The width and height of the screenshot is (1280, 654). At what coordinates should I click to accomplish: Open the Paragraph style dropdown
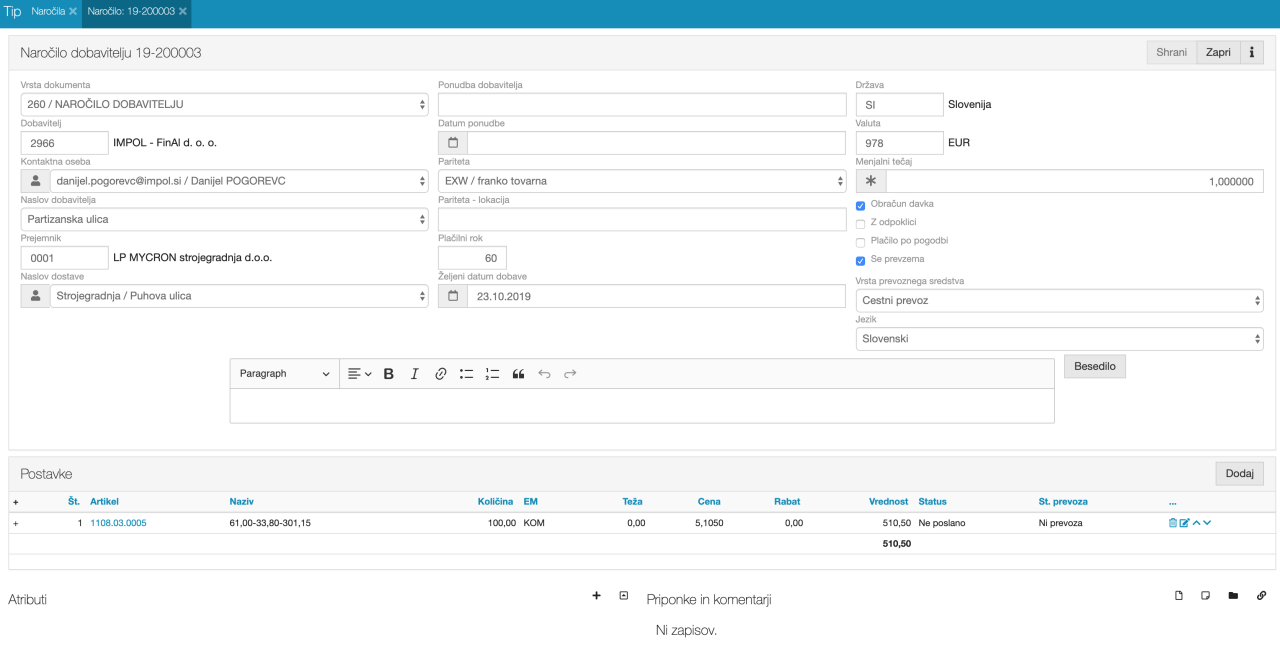[284, 374]
